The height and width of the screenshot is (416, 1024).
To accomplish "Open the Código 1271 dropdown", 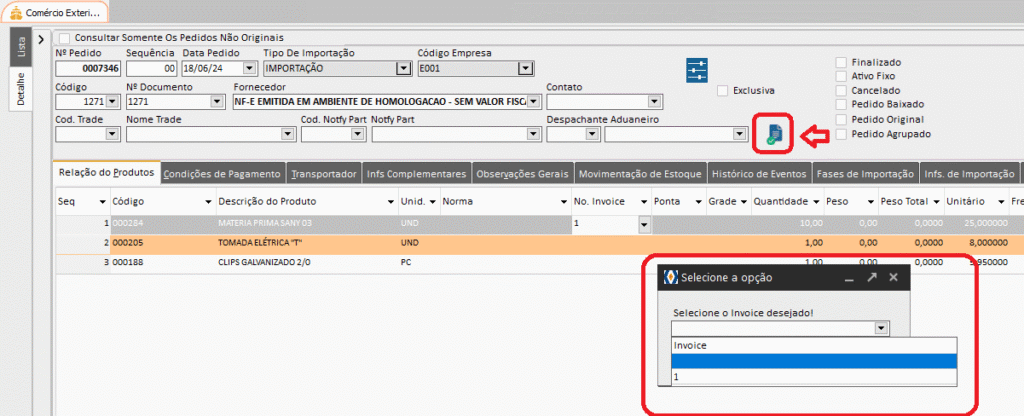I will [112, 101].
